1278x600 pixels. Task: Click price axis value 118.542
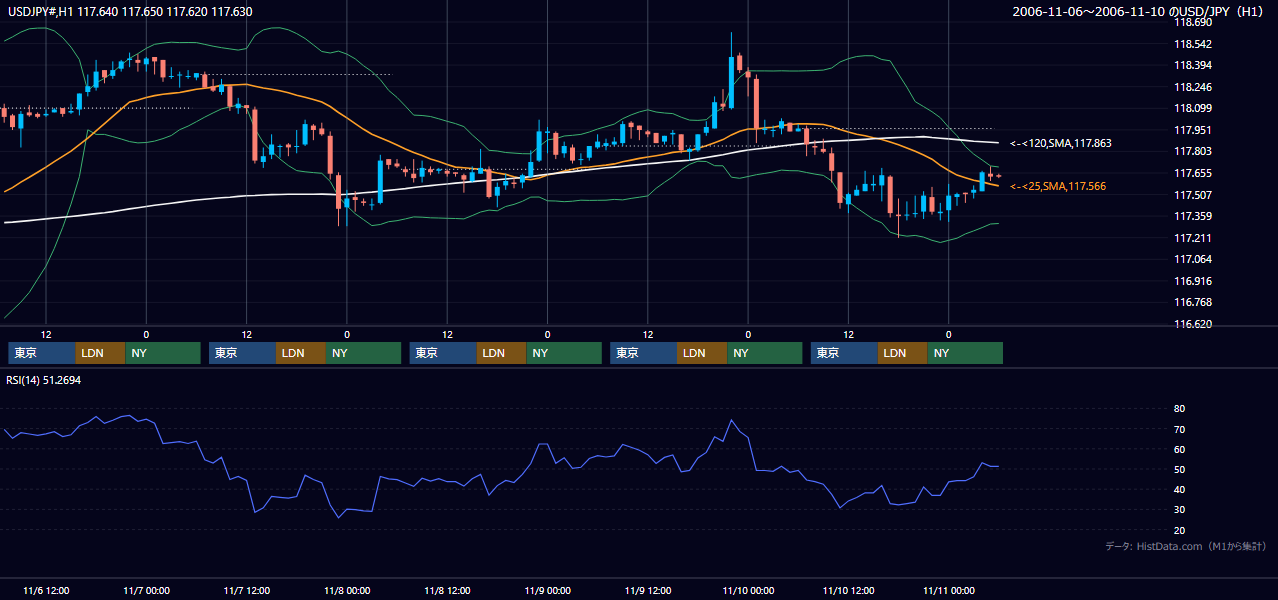click(x=1193, y=44)
